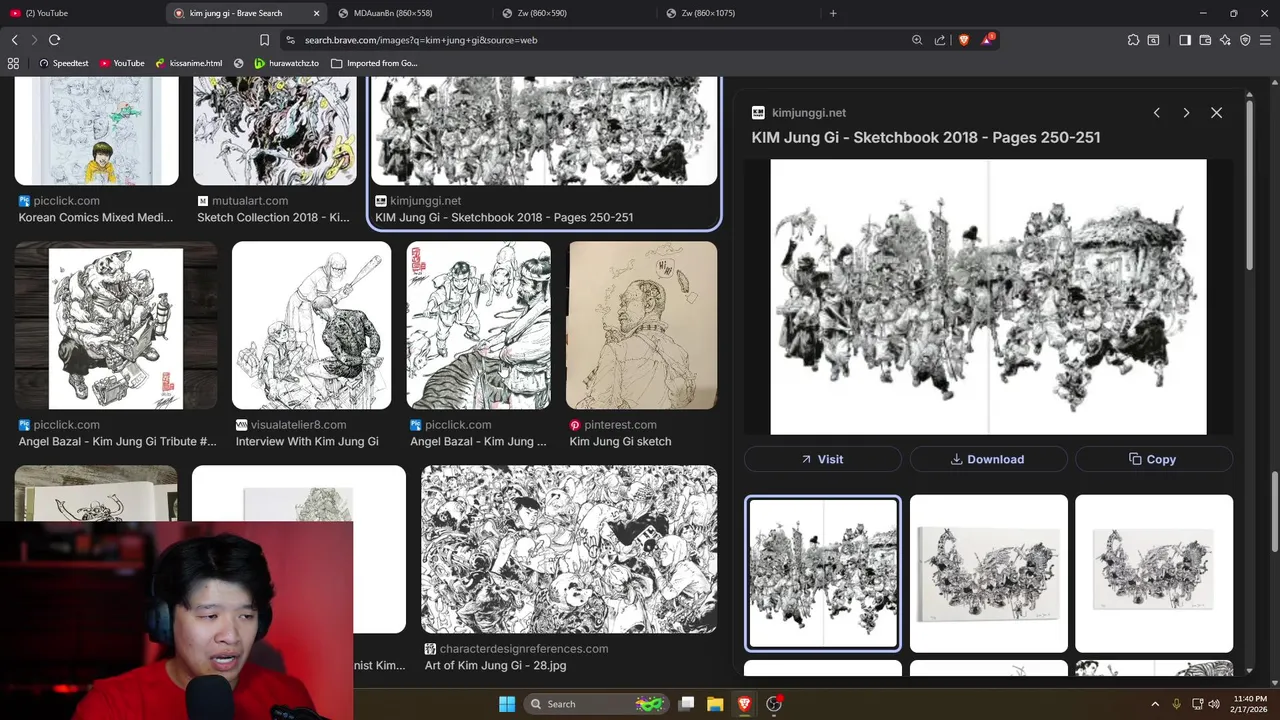Show hidden system tray icons
Image resolution: width=1280 pixels, height=720 pixels.
click(1155, 704)
